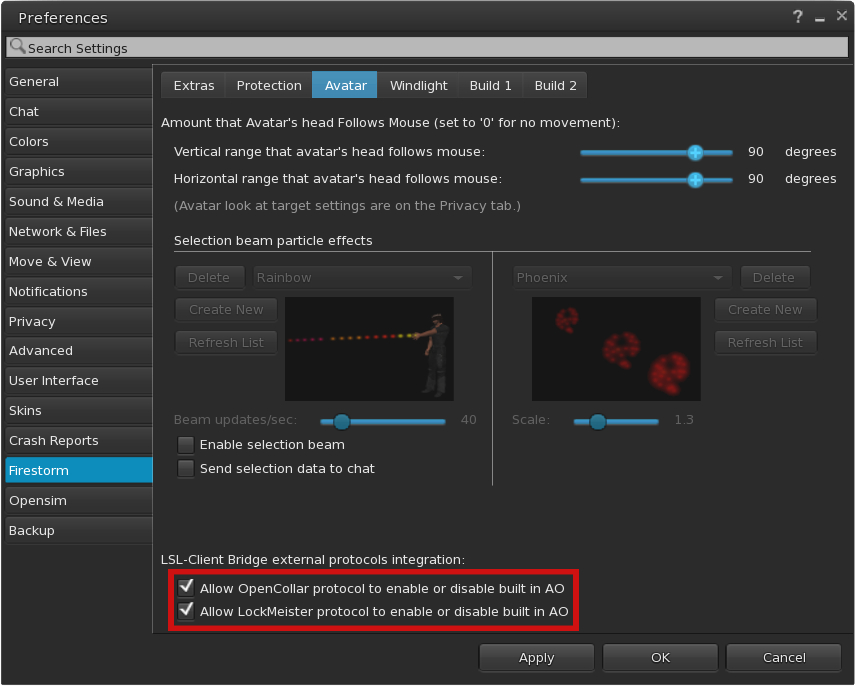Image resolution: width=855 pixels, height=686 pixels.
Task: Toggle the LockMeister protocol checkbox
Action: pyautogui.click(x=186, y=611)
